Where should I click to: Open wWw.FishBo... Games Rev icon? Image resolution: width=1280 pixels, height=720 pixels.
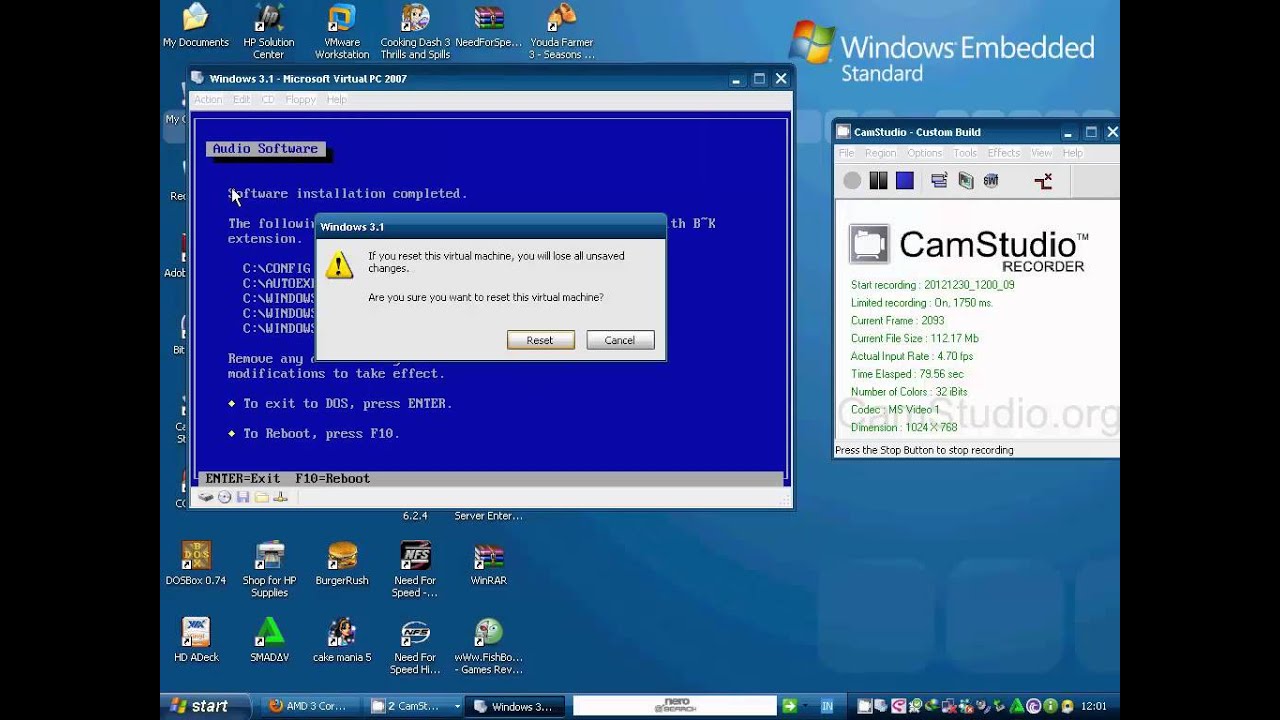(x=488, y=647)
